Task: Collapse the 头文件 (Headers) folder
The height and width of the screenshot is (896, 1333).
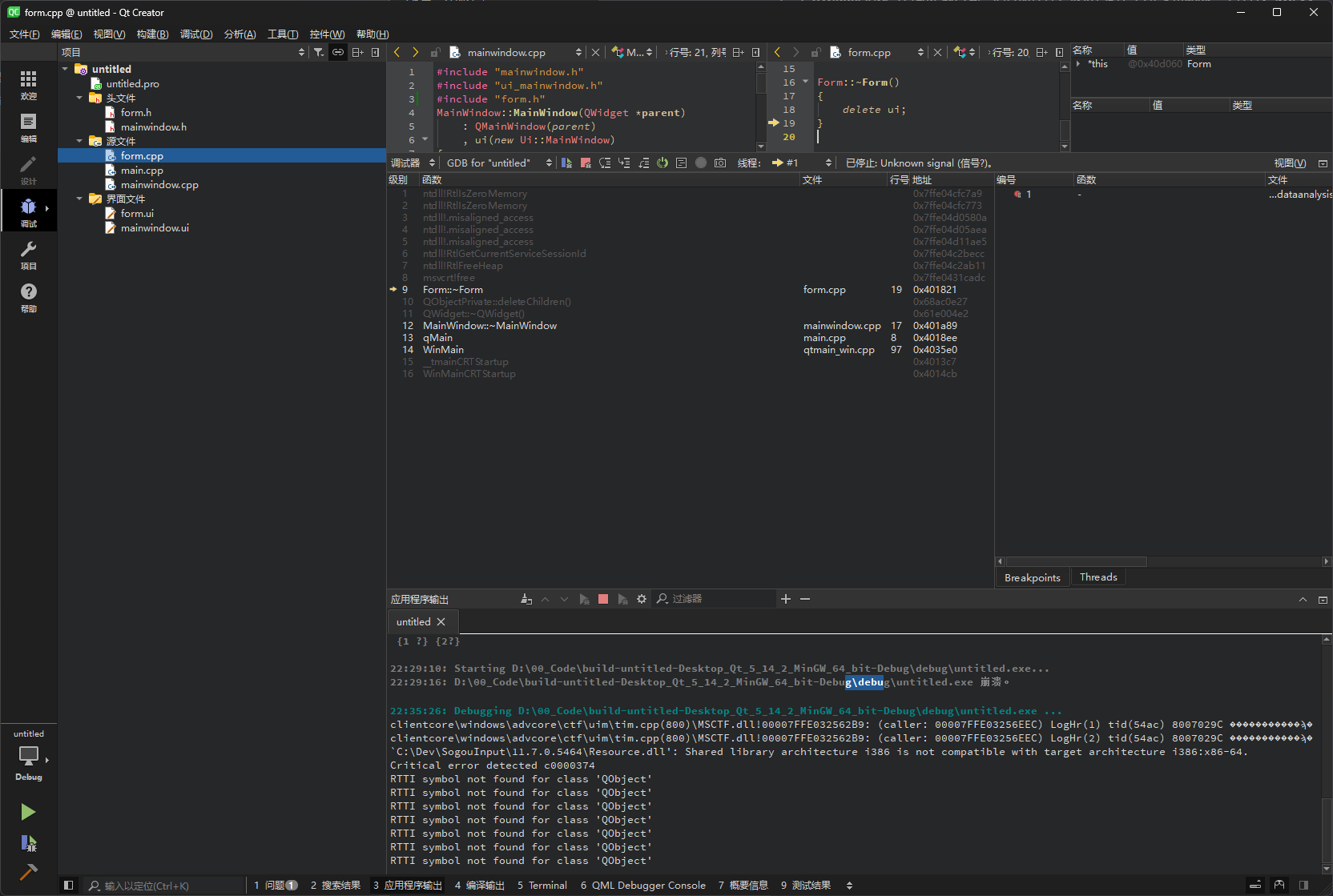Action: 79,98
